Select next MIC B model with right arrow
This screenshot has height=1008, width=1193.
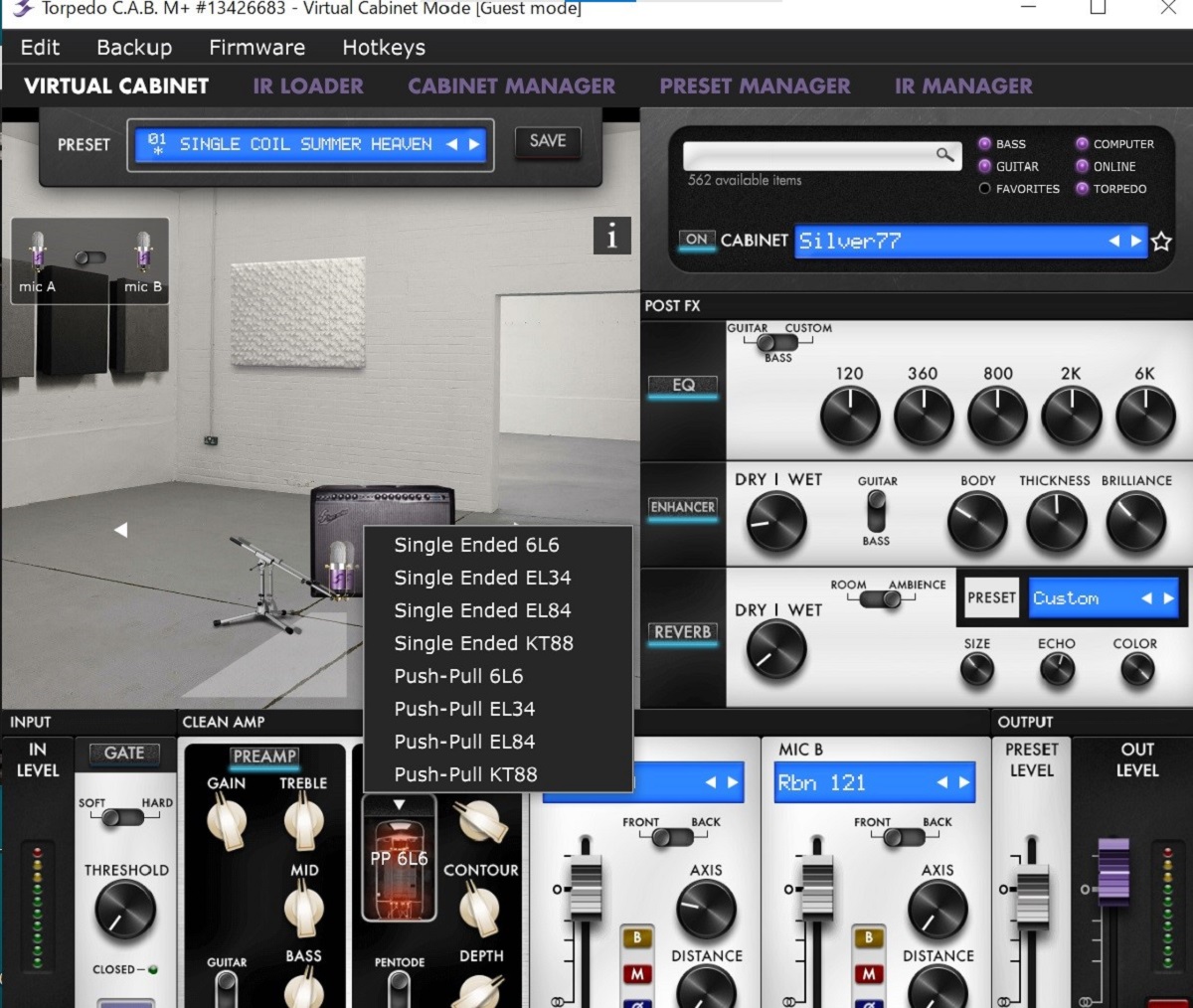coord(964,783)
